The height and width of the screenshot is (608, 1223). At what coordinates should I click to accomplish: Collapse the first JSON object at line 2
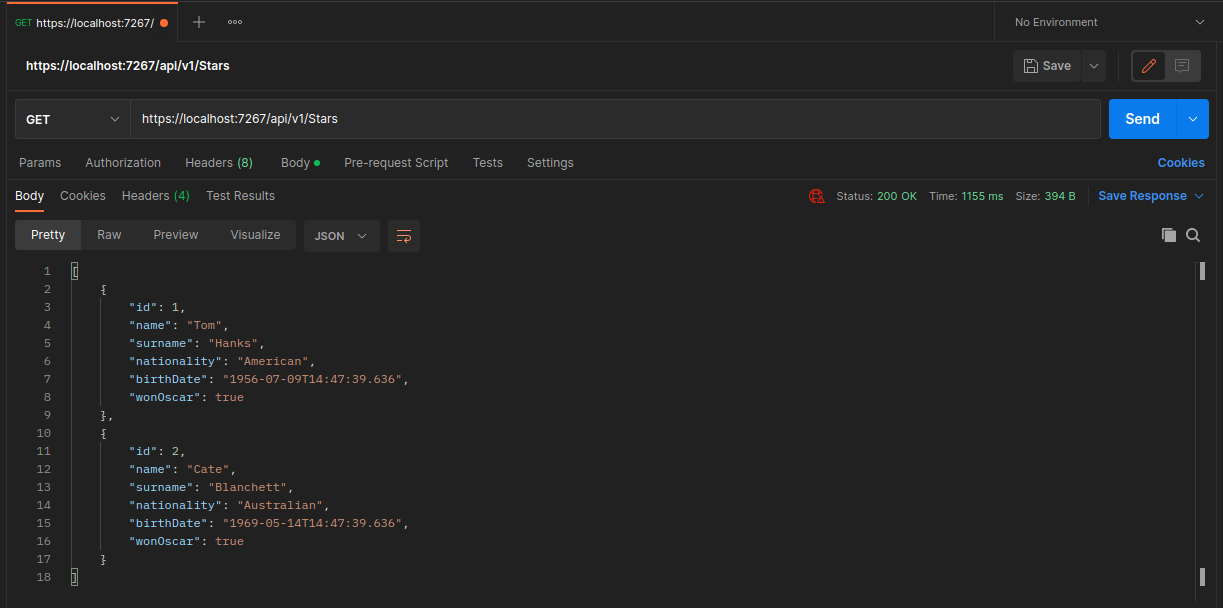coord(103,289)
